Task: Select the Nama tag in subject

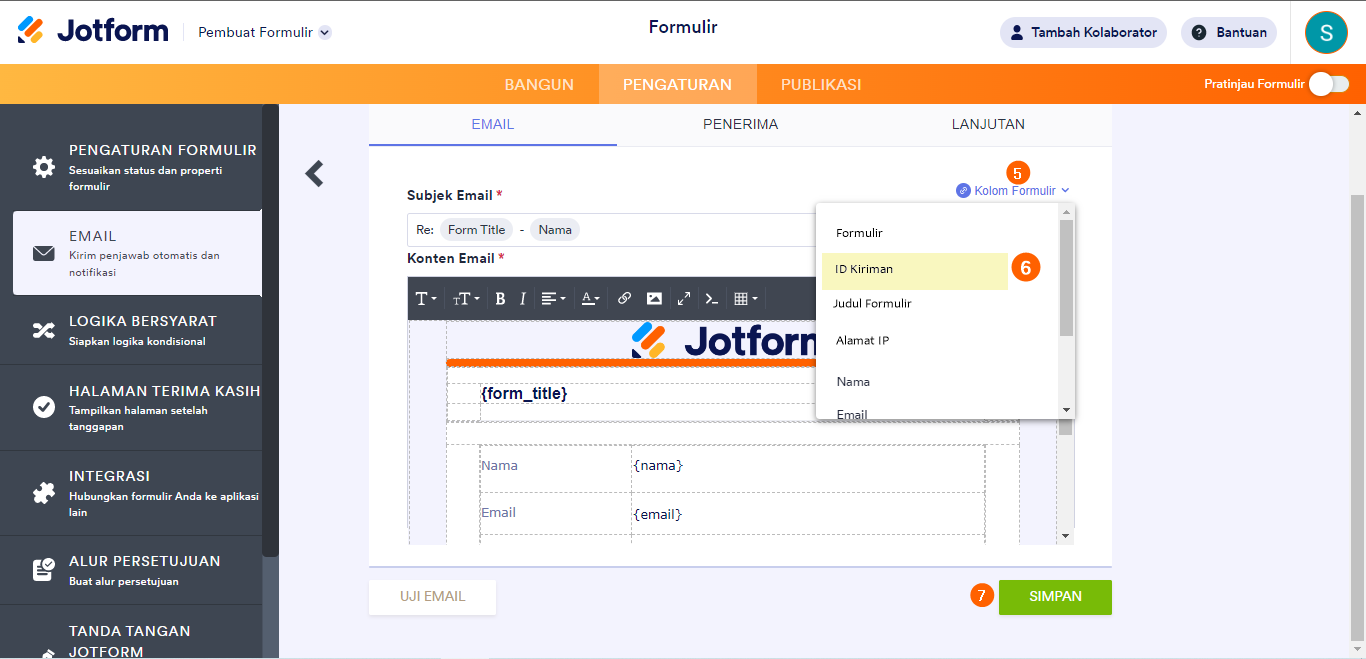Action: [x=555, y=230]
